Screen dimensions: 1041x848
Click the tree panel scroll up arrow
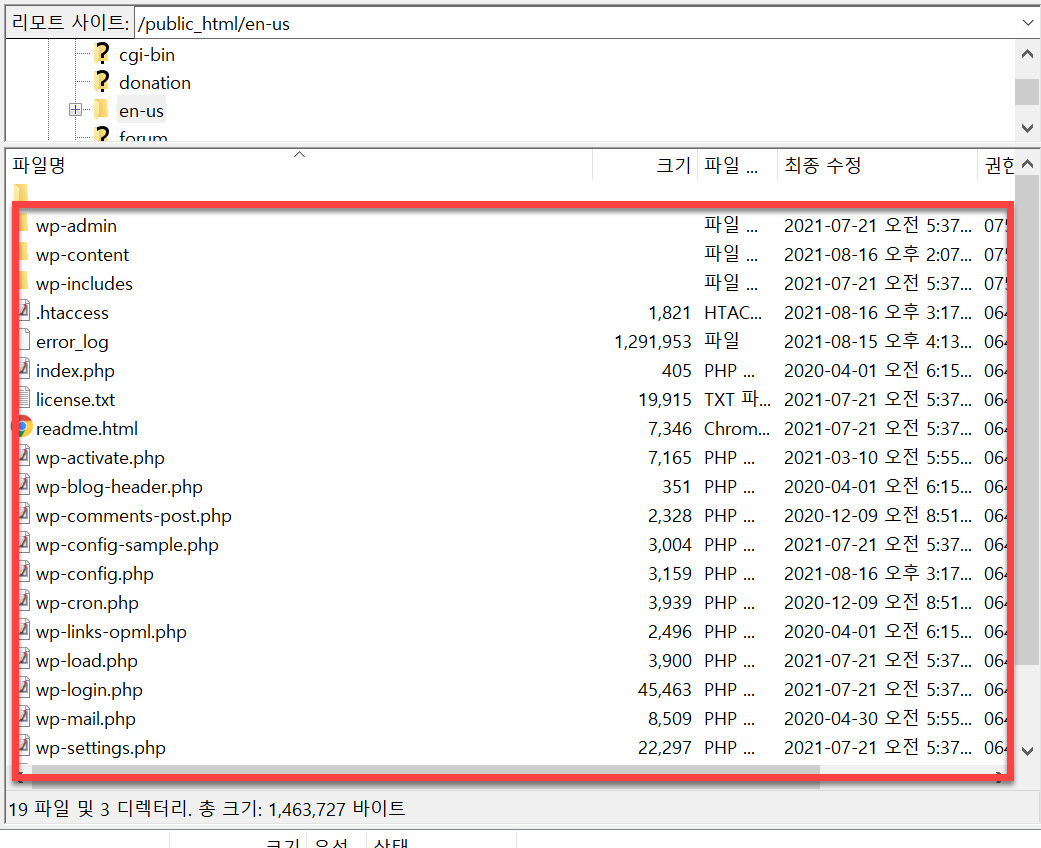coord(1027,54)
